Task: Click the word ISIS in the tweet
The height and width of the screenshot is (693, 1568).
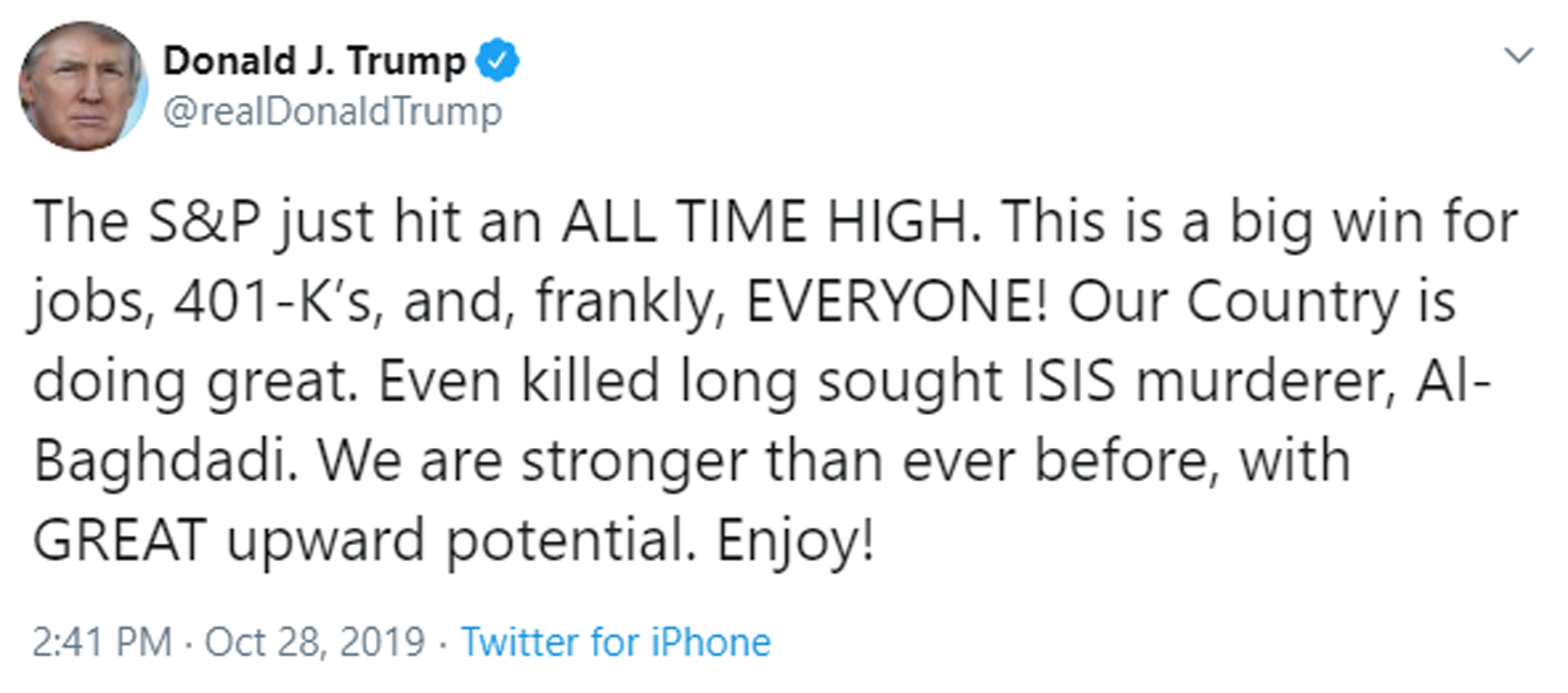Action: click(x=1068, y=382)
